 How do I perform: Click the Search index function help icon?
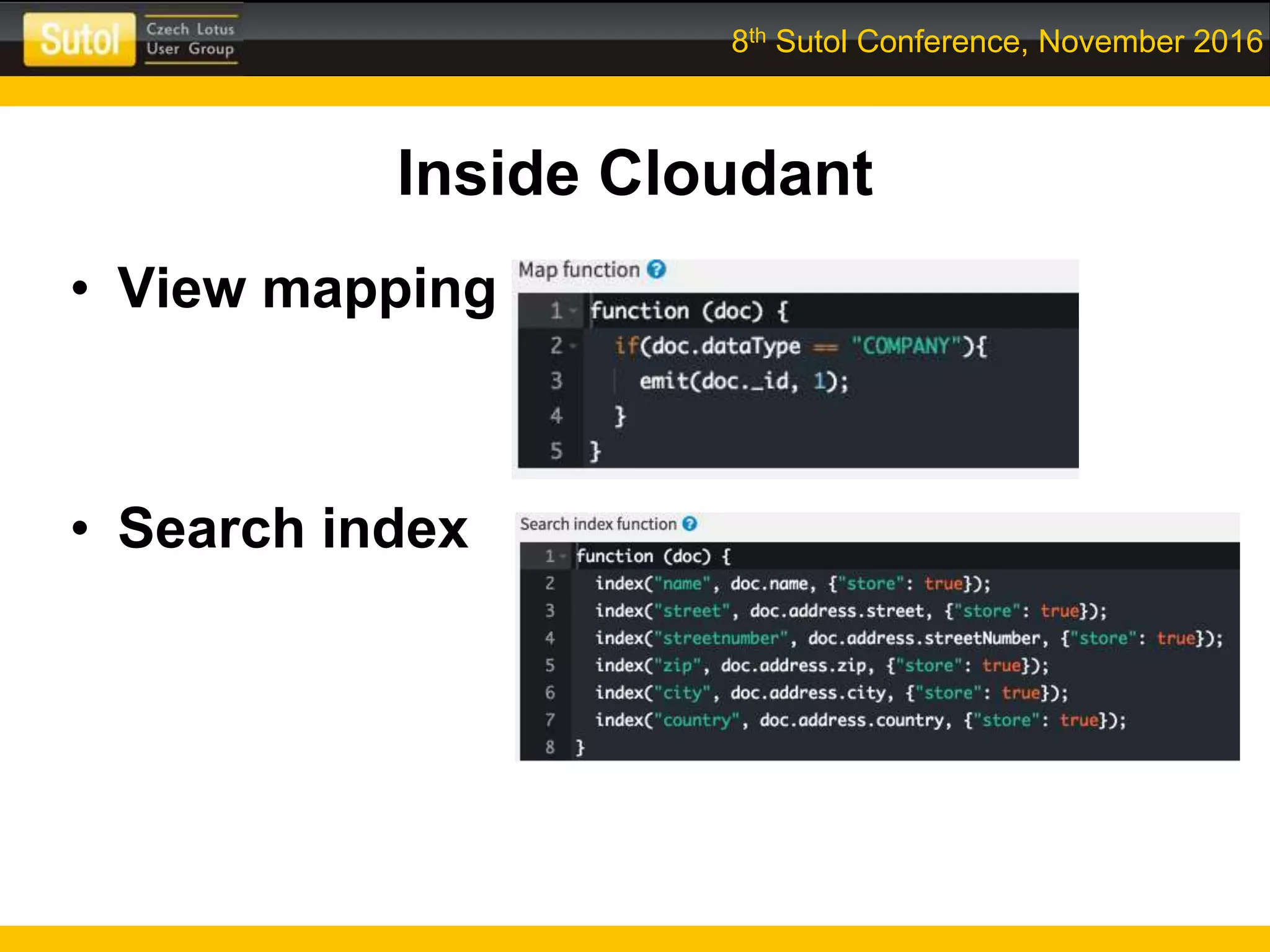point(690,524)
